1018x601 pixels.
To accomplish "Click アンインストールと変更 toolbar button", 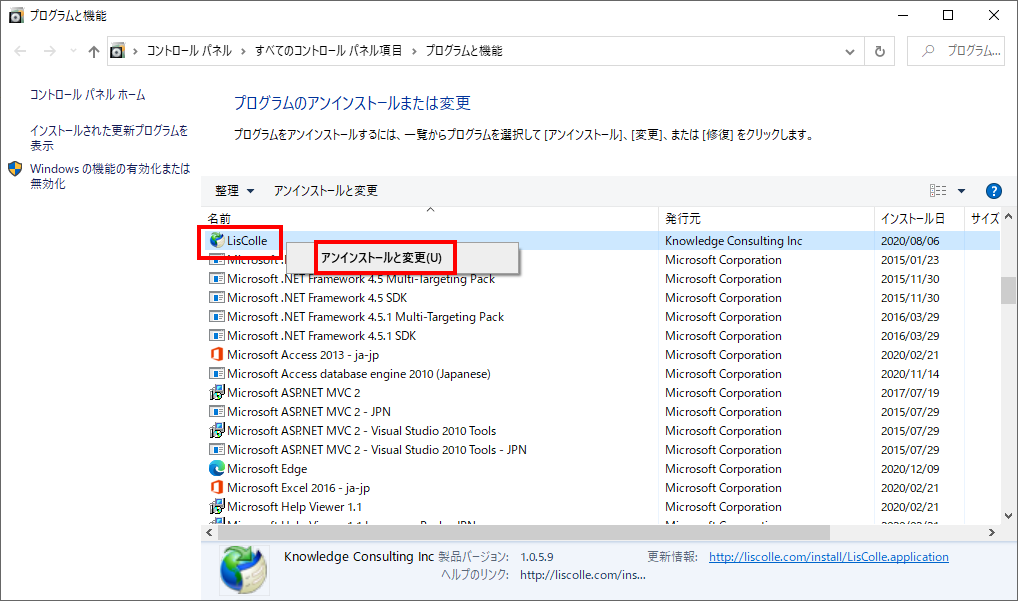I will coord(325,191).
